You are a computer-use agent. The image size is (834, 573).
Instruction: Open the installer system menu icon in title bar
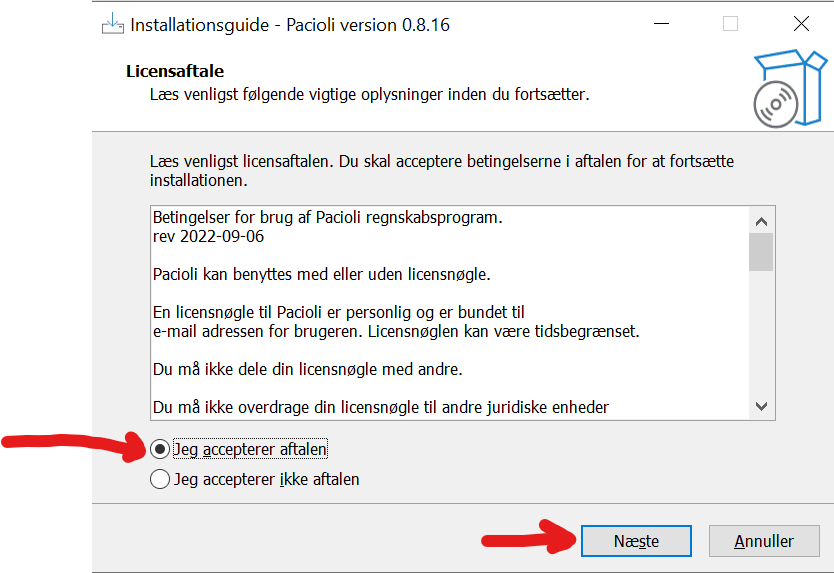pos(112,24)
